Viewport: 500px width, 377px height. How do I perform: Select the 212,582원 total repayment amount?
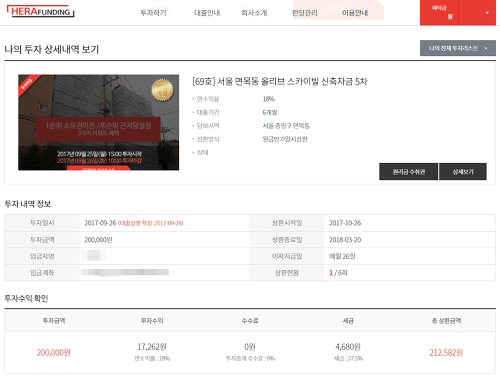click(x=446, y=352)
